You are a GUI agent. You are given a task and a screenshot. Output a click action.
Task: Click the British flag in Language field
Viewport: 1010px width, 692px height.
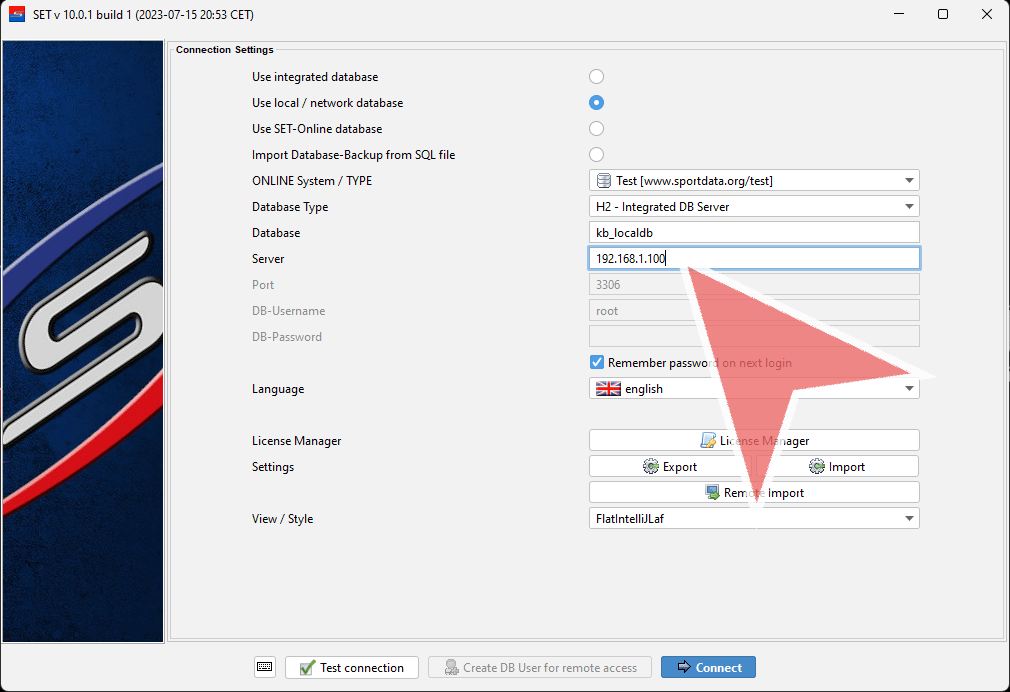(608, 389)
